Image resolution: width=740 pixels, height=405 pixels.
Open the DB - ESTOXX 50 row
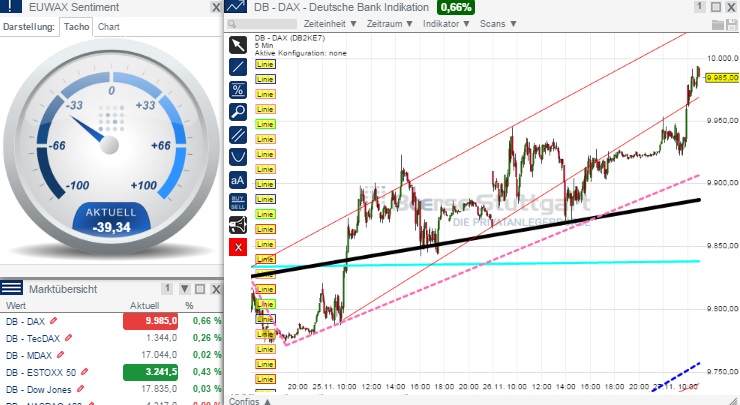coord(111,372)
